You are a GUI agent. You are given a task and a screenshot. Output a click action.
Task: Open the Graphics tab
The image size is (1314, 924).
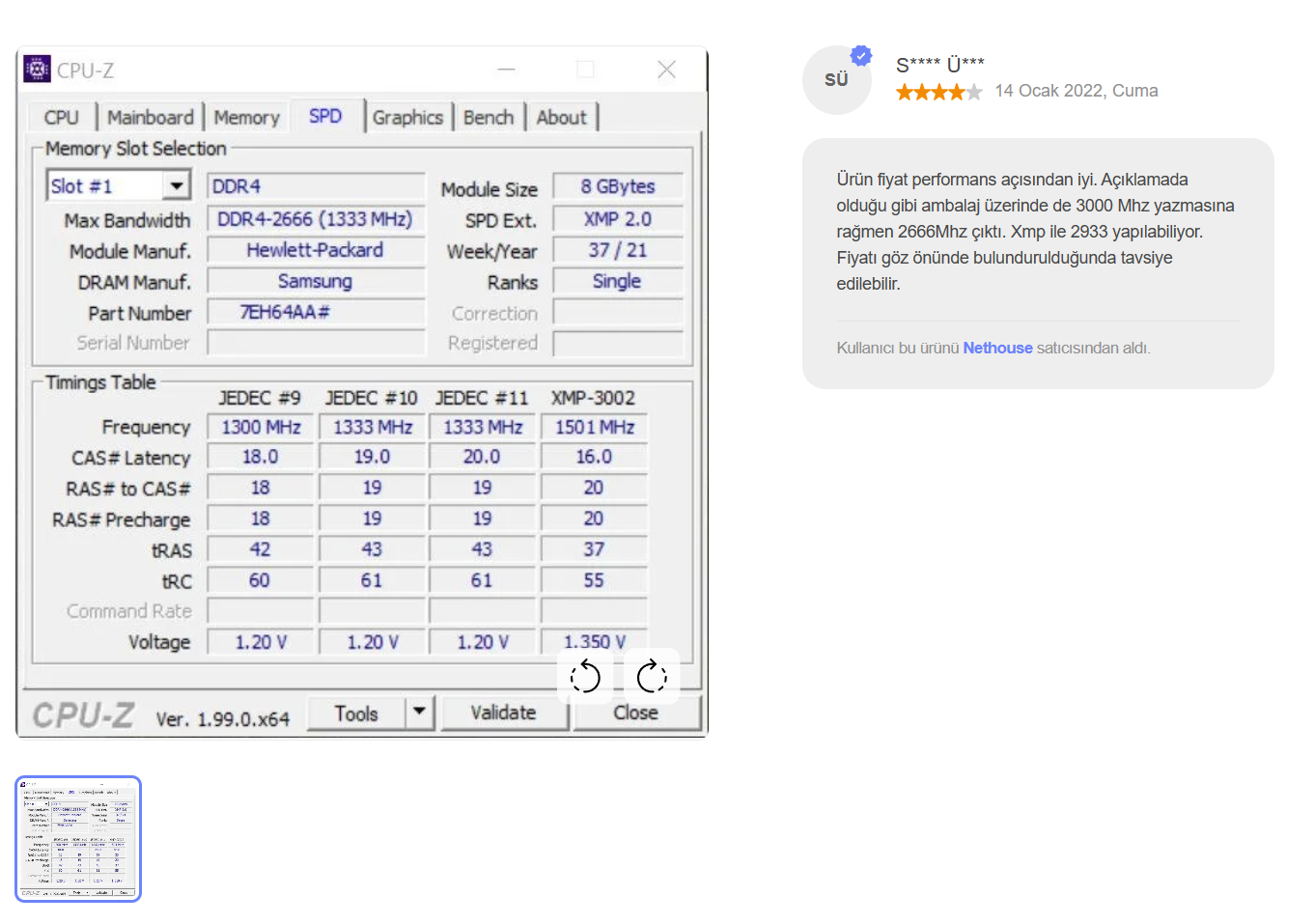click(x=407, y=117)
